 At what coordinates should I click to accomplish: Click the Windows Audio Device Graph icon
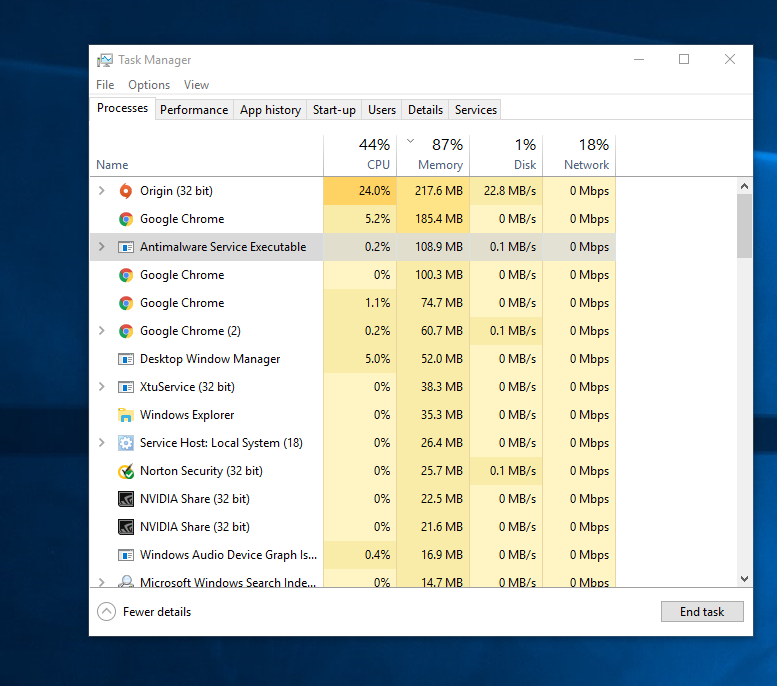coord(126,555)
